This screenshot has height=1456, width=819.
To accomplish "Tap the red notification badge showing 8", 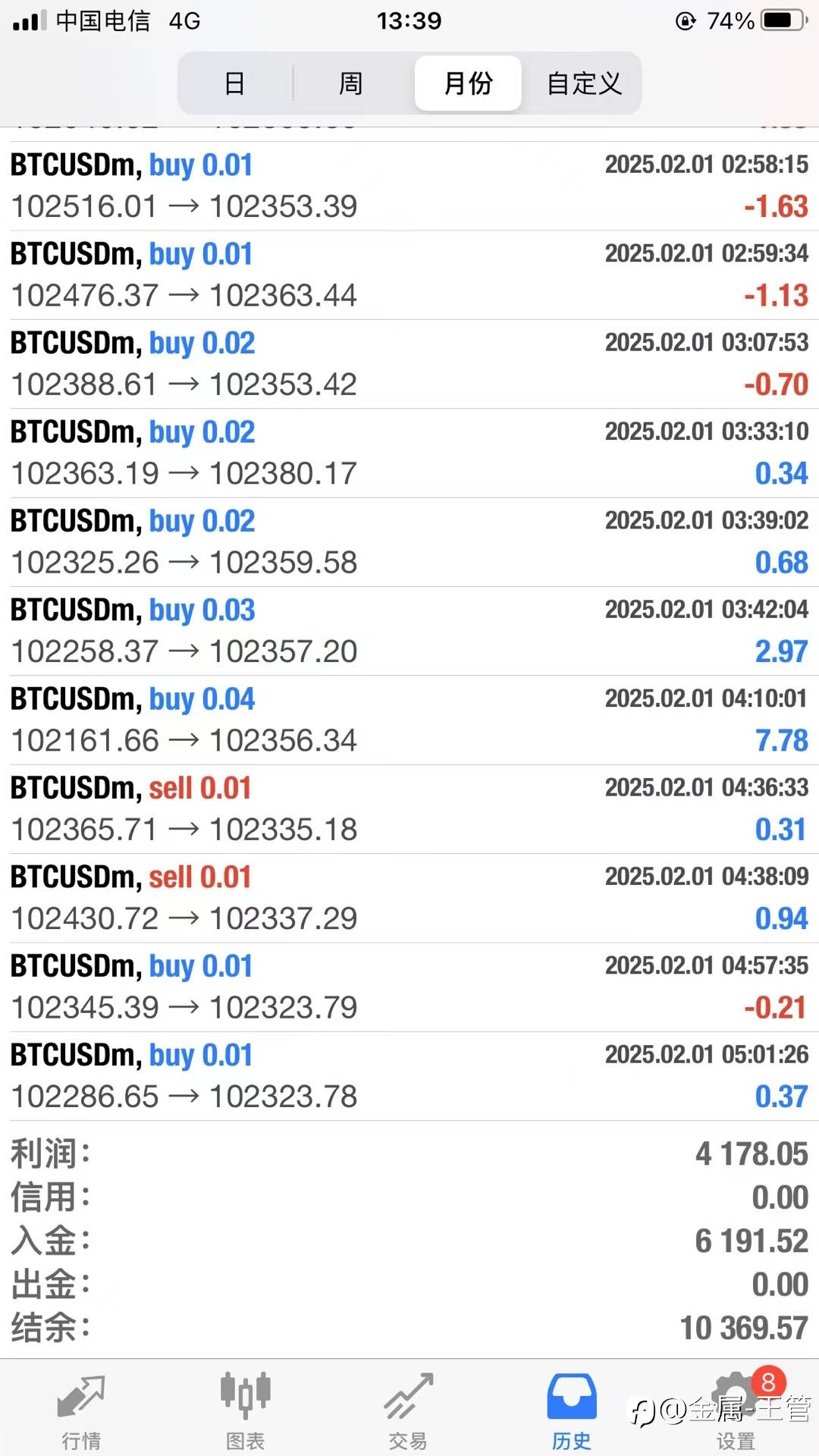I will coord(768,1382).
